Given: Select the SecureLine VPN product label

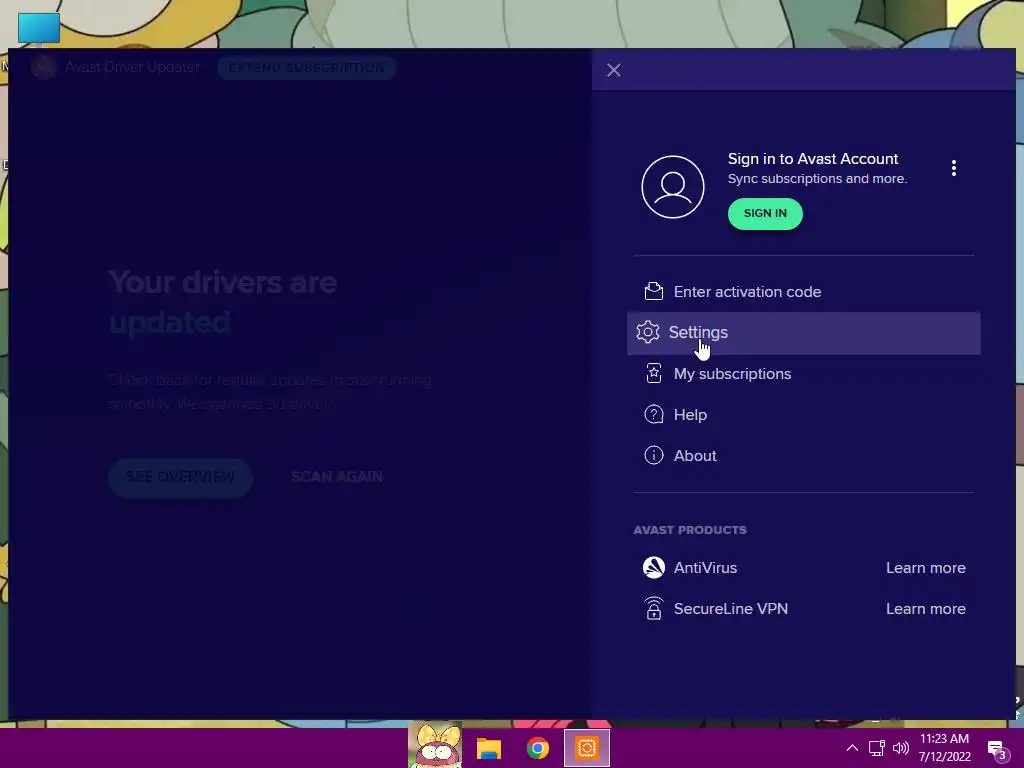Looking at the screenshot, I should pos(731,609).
